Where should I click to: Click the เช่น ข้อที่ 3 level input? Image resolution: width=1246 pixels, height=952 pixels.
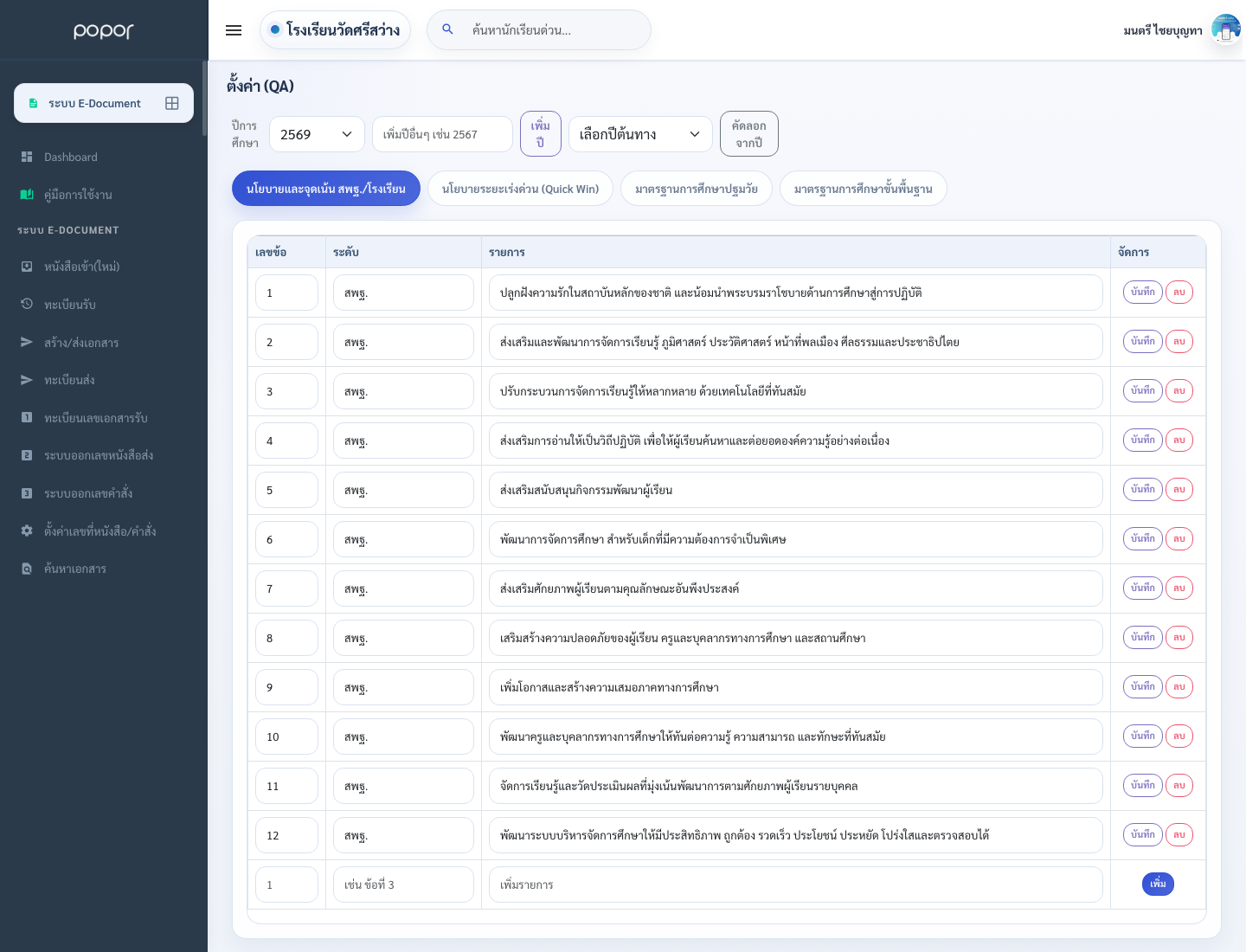[x=403, y=884]
